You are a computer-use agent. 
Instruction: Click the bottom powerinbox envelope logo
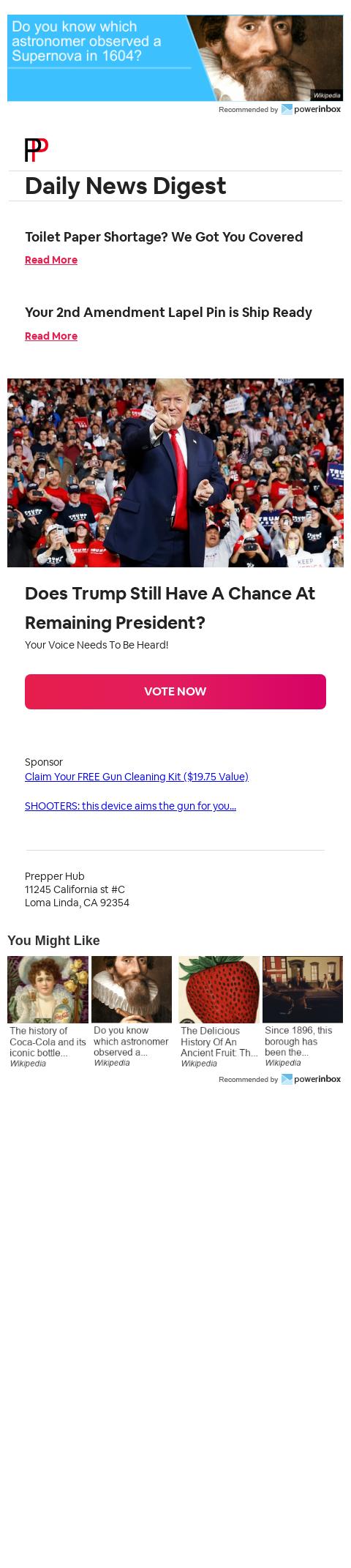[x=287, y=1079]
